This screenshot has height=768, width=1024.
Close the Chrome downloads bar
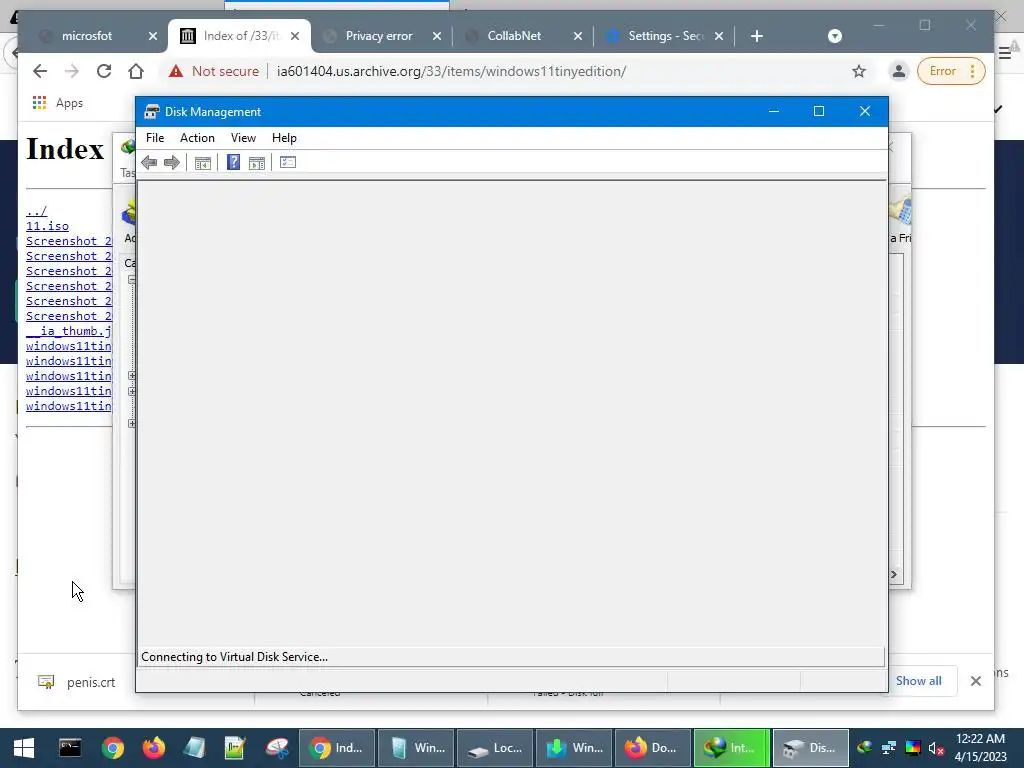976,681
